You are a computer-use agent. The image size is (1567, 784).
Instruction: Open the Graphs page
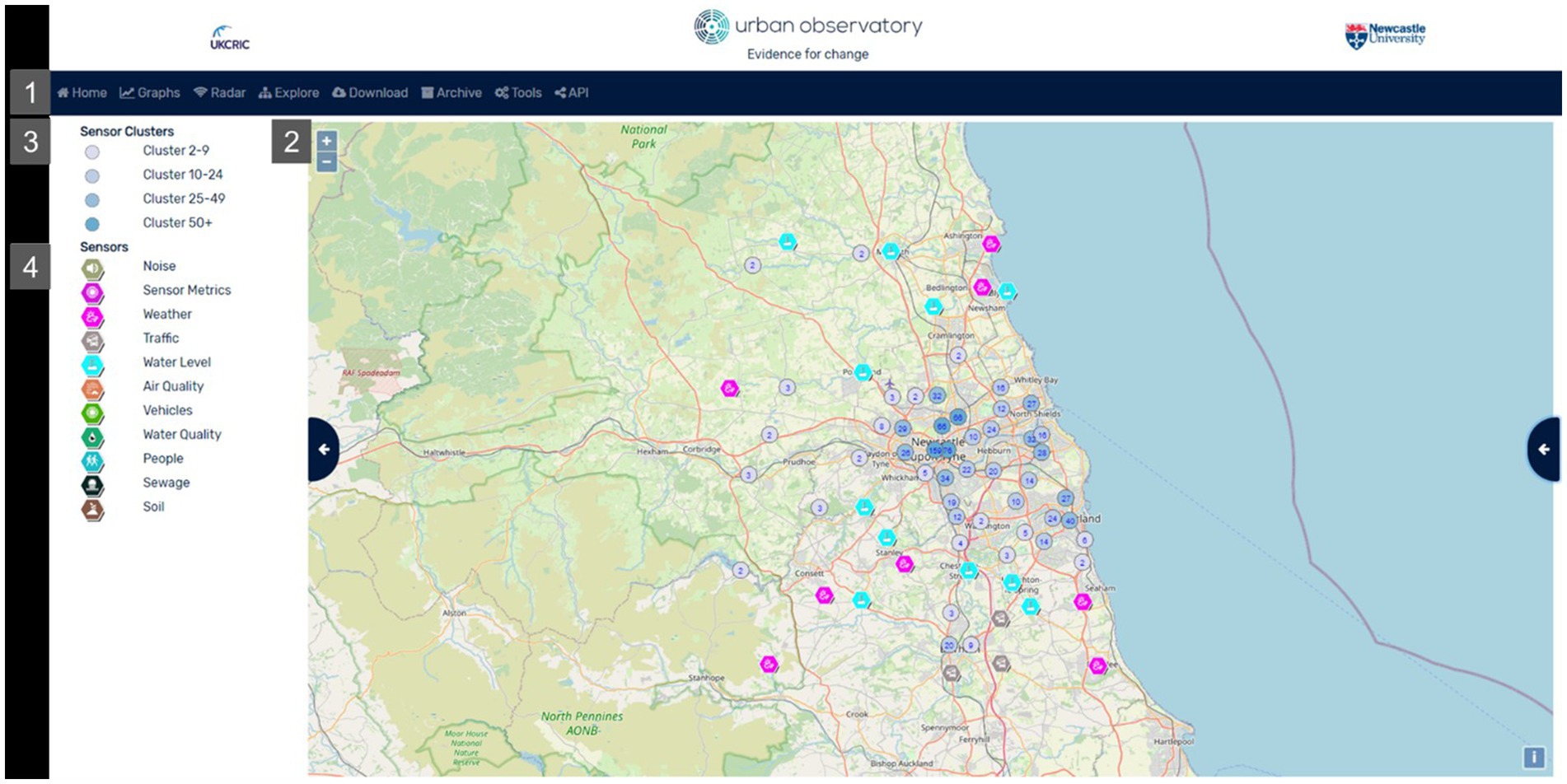point(150,93)
